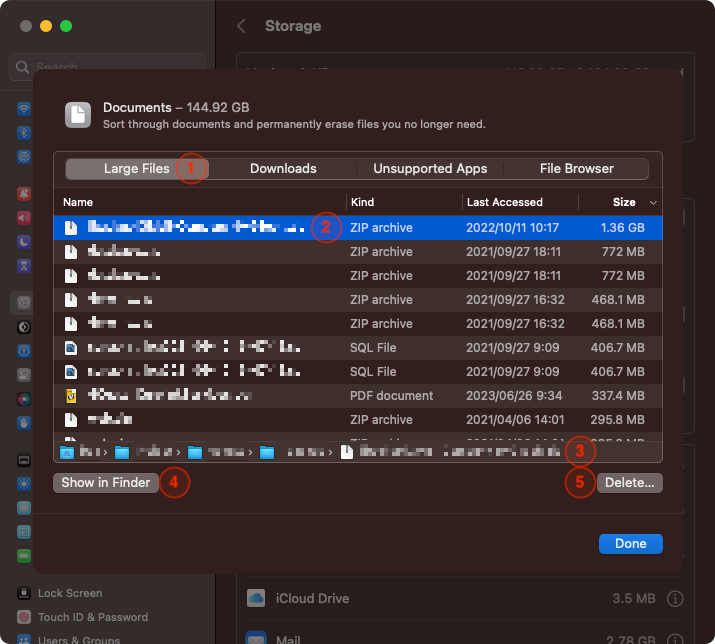715x644 pixels.
Task: Sort list by the Name column
Action: point(78,202)
